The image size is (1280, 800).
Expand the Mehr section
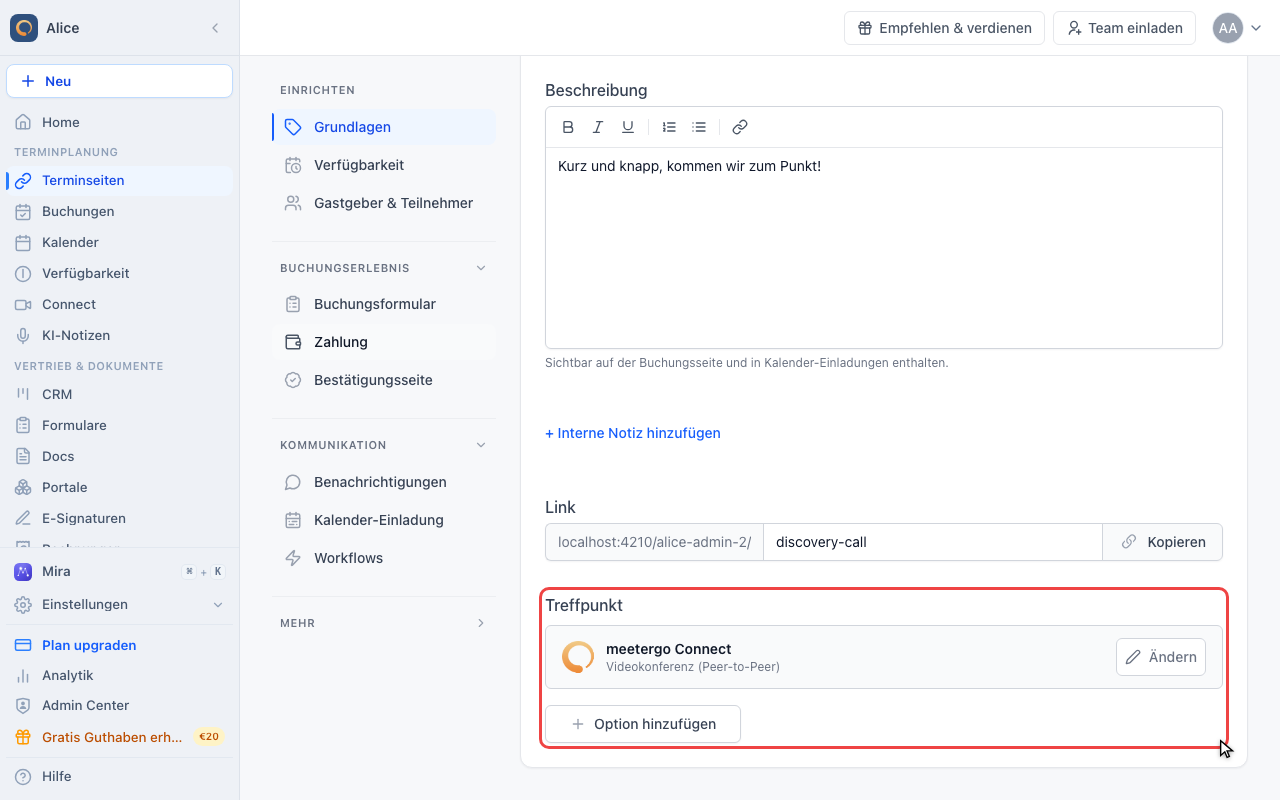click(481, 623)
